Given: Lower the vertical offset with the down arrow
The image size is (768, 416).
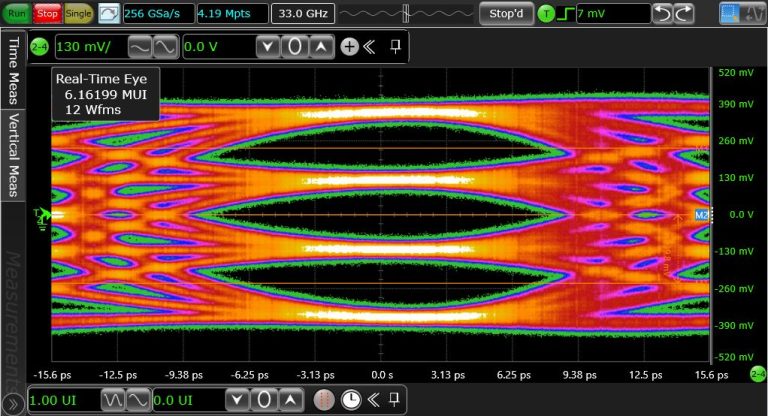Looking at the screenshot, I should pyautogui.click(x=267, y=47).
